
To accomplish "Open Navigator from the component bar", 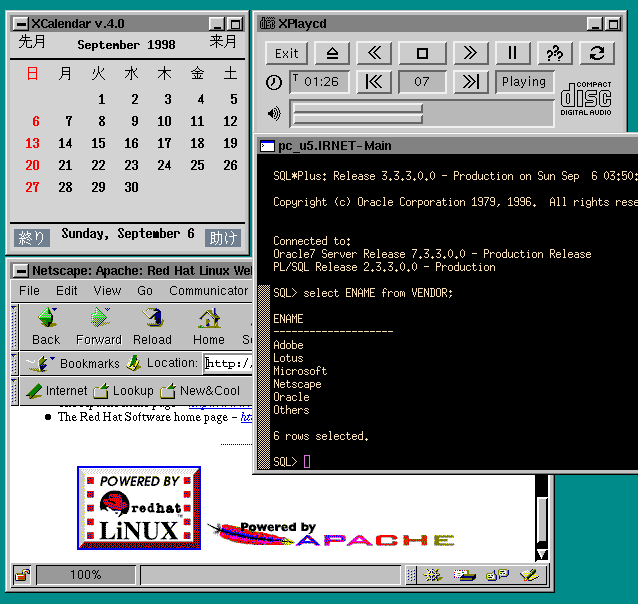I will coord(433,575).
